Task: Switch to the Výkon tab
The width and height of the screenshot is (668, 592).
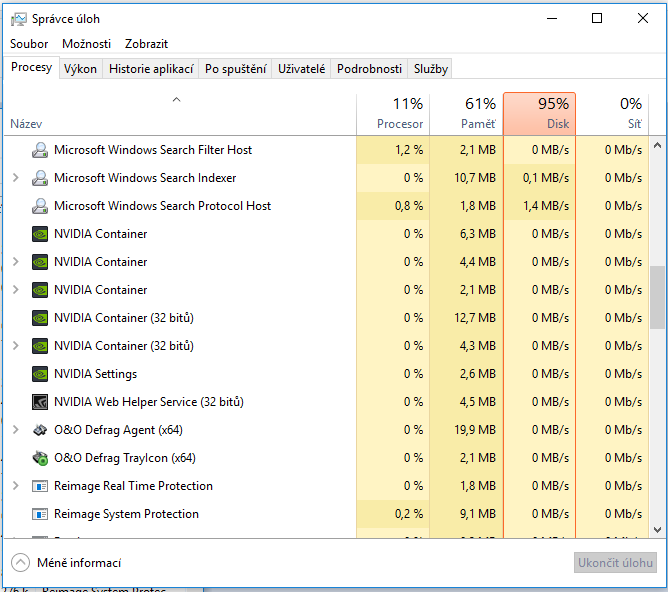Action: (80, 69)
